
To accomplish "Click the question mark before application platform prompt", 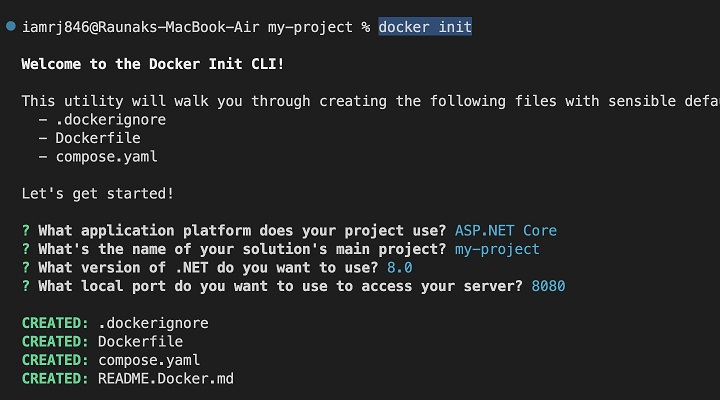I will click(x=26, y=230).
